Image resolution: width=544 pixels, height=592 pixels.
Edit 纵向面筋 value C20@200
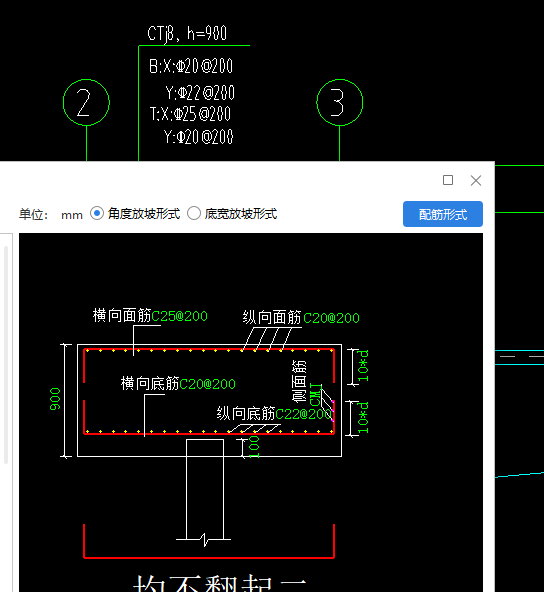pos(331,318)
